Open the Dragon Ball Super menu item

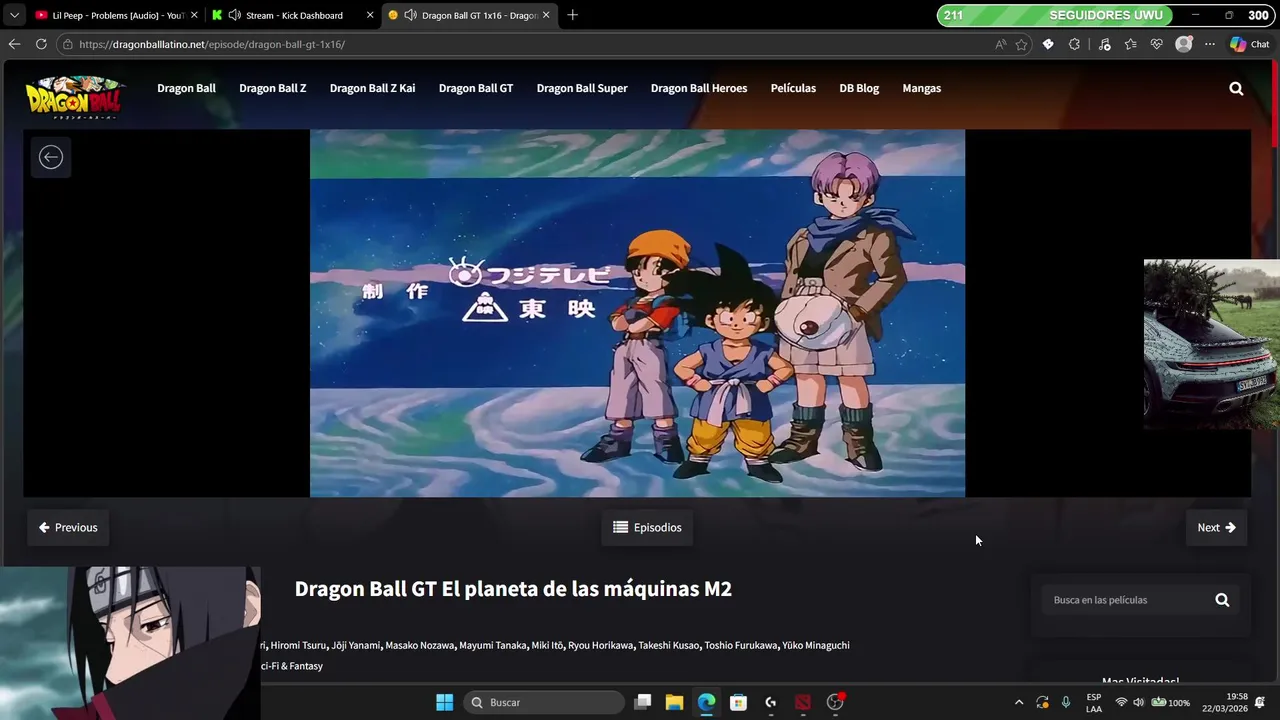coord(582,88)
